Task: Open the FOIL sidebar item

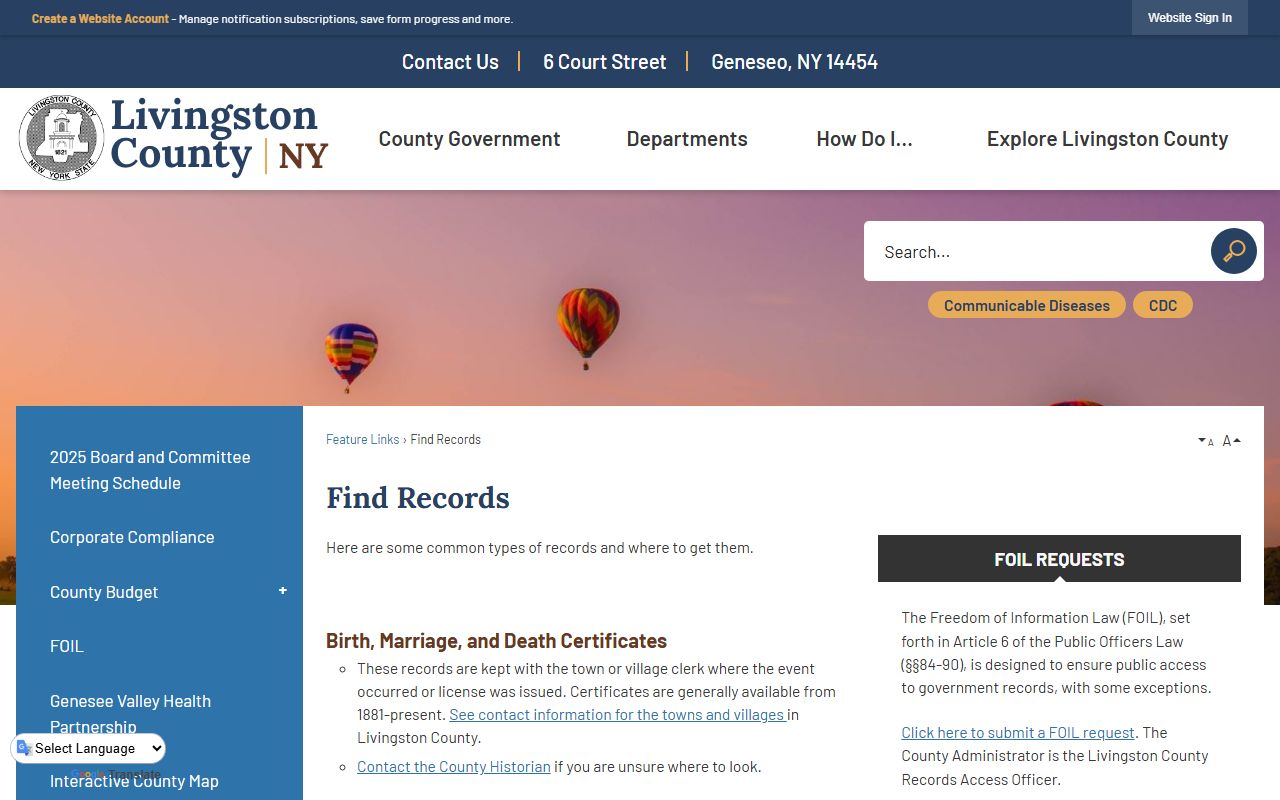Action: pyautogui.click(x=67, y=646)
